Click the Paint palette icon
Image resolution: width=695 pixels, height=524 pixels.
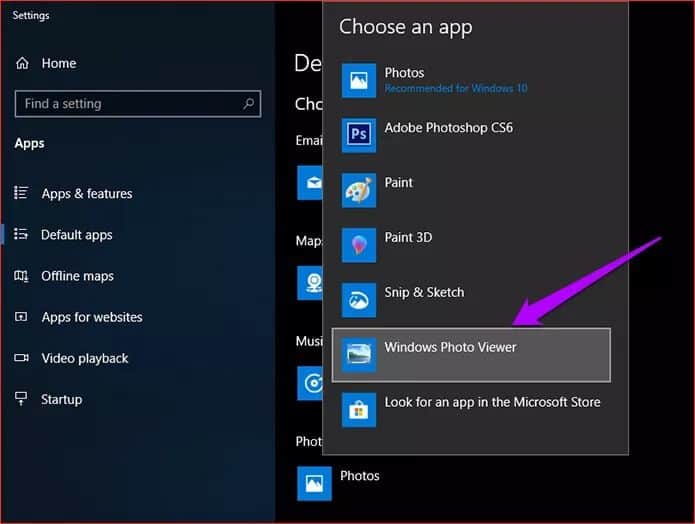point(359,190)
